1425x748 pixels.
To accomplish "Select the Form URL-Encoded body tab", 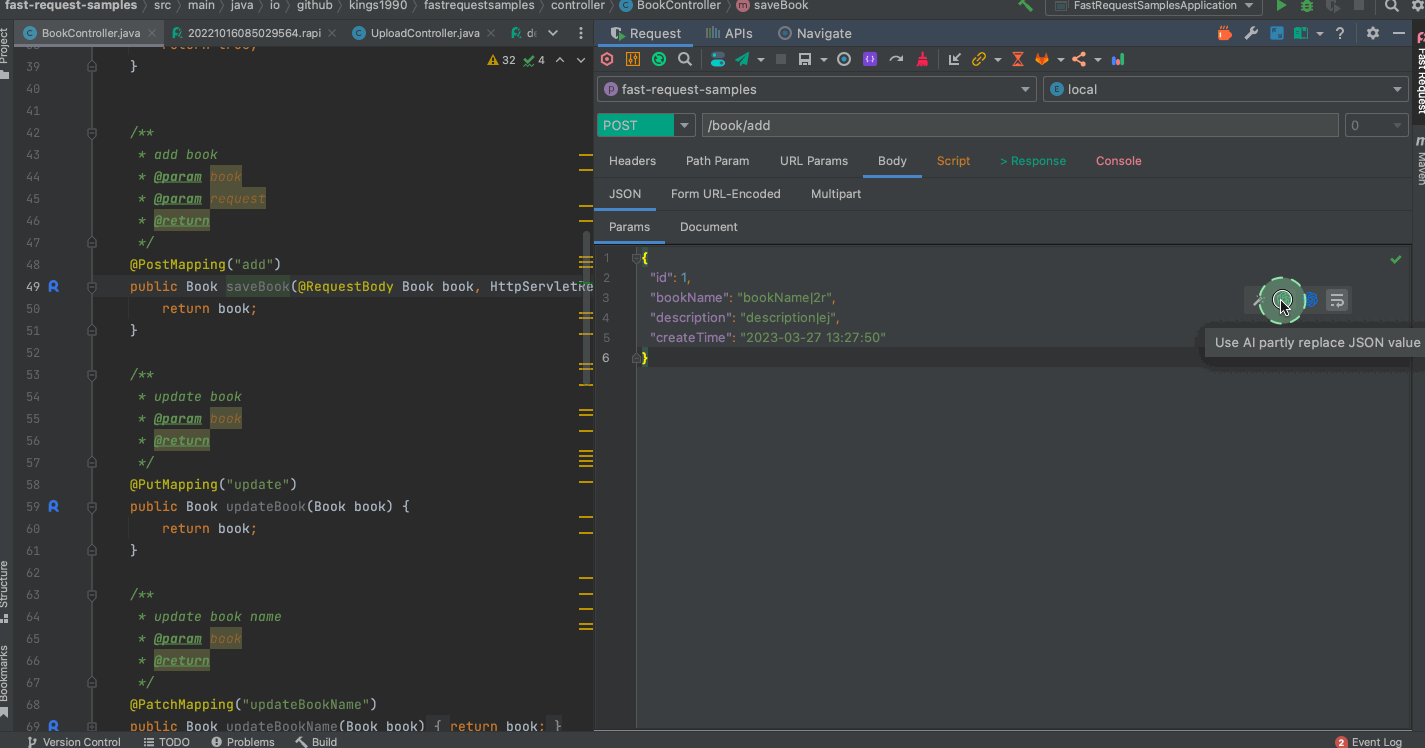I will pos(725,194).
